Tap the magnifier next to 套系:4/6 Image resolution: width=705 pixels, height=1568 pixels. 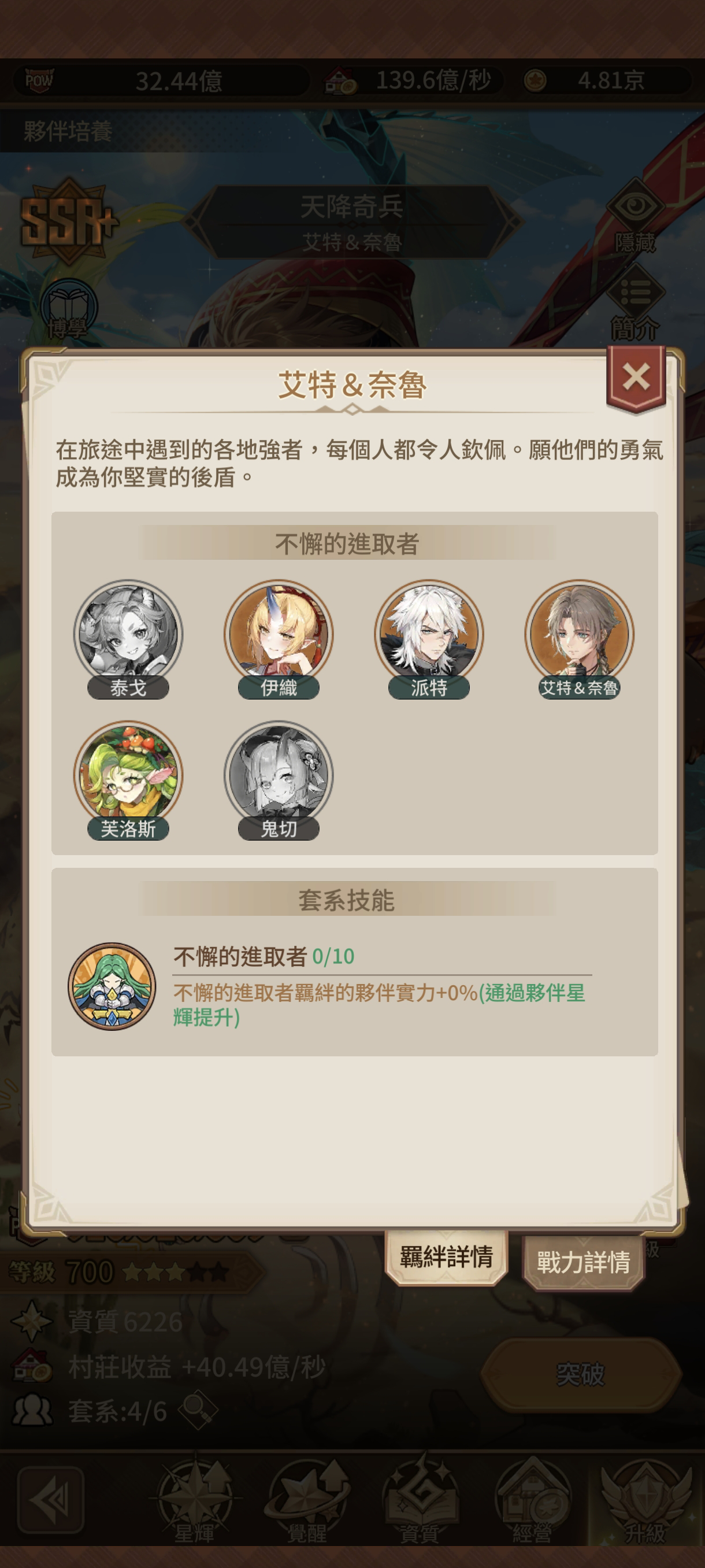[x=198, y=1410]
